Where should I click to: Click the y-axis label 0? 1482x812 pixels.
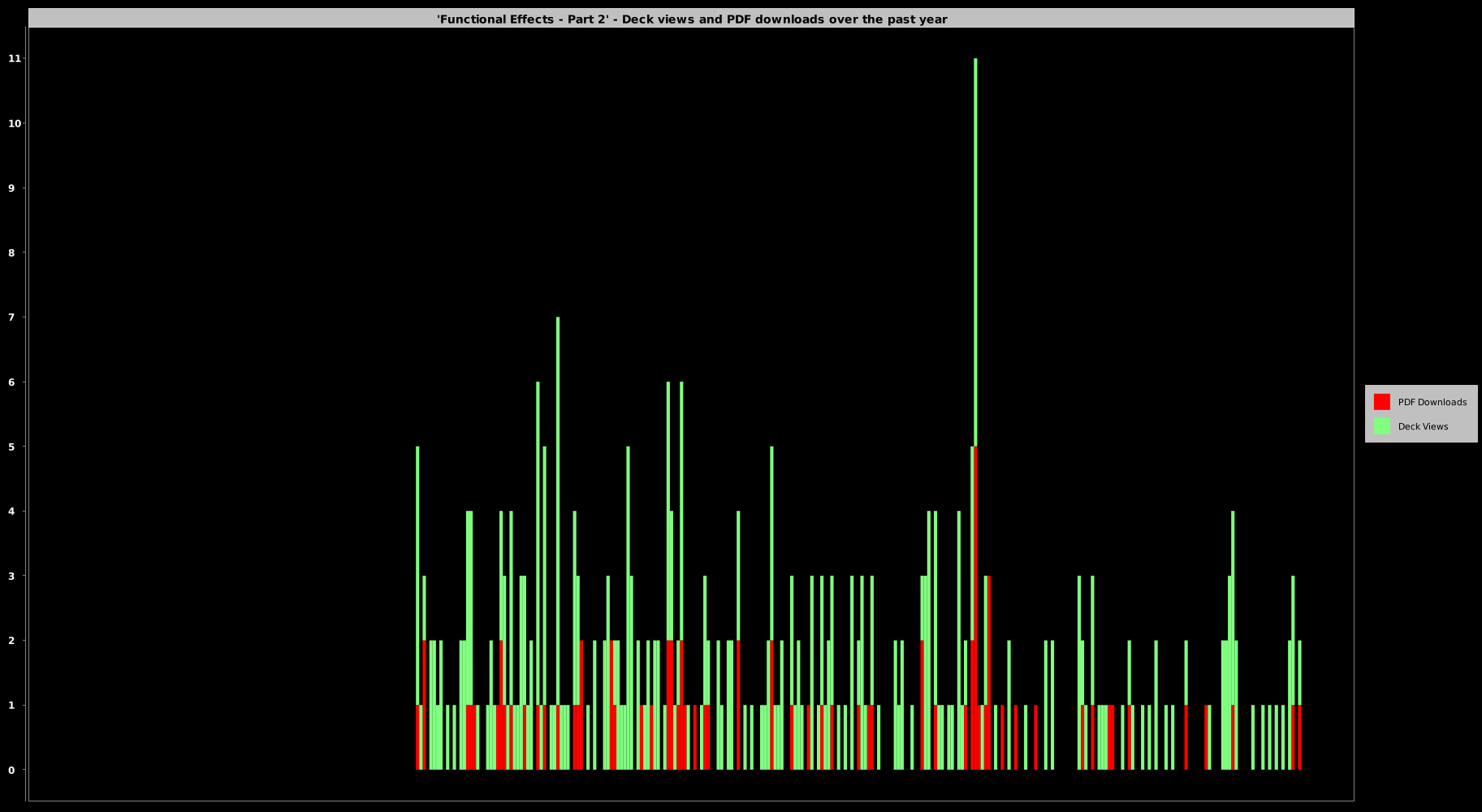[x=11, y=770]
